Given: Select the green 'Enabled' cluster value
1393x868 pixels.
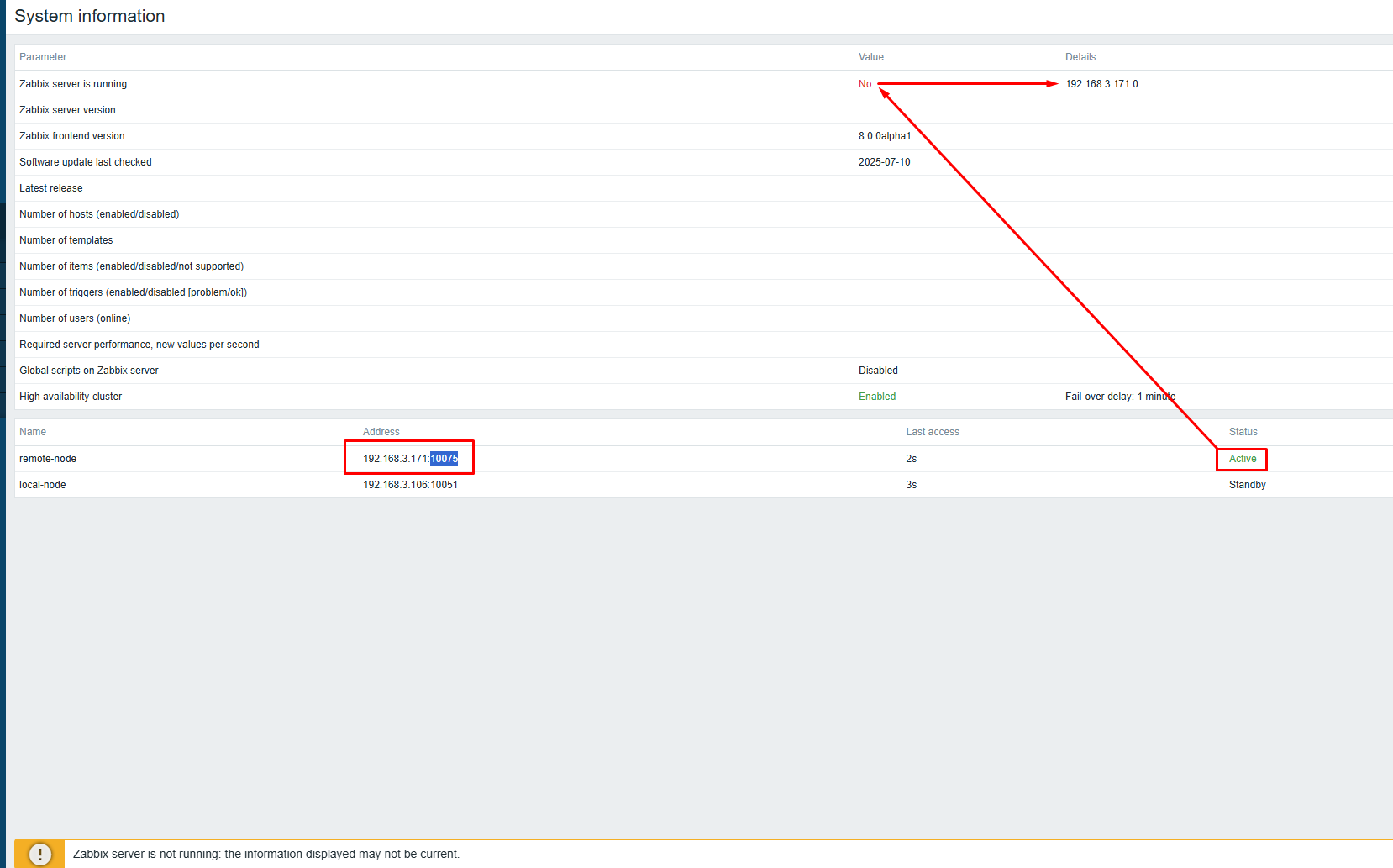Looking at the screenshot, I should point(877,397).
